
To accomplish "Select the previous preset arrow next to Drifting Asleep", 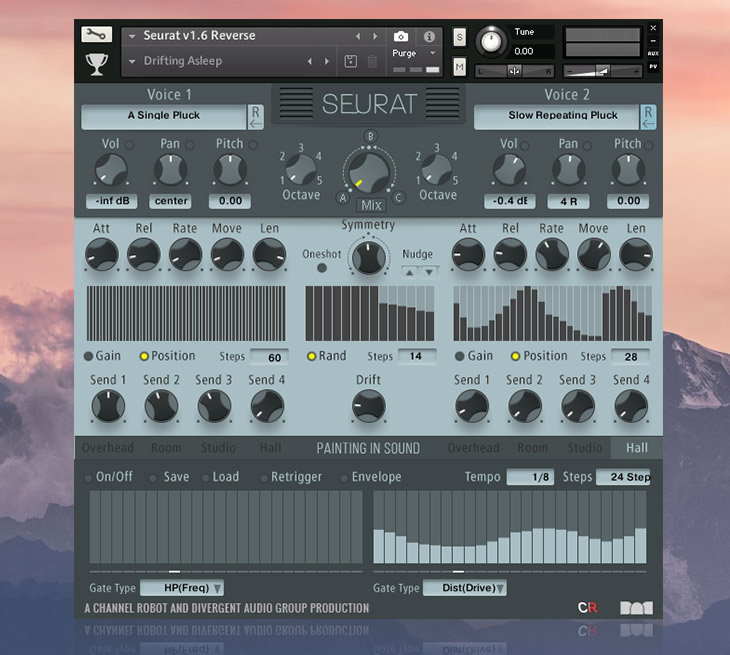I will [310, 61].
